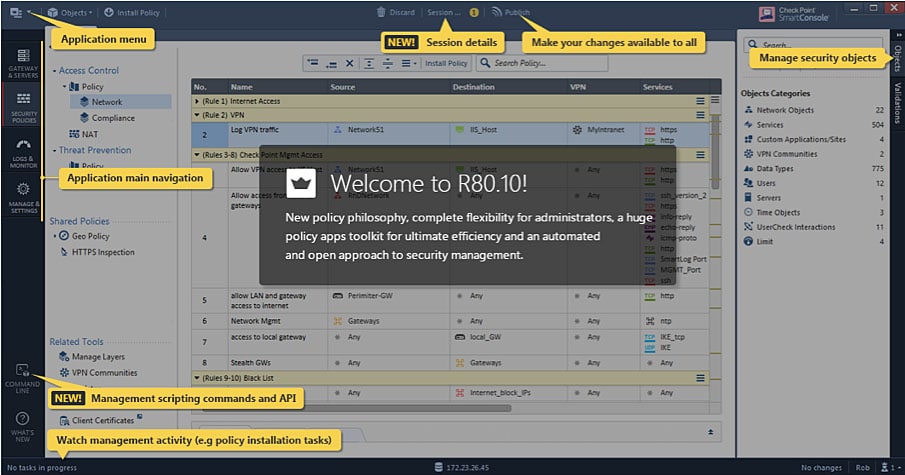The image size is (905, 475).
Task: Open the application menu icon
Action: pos(17,13)
